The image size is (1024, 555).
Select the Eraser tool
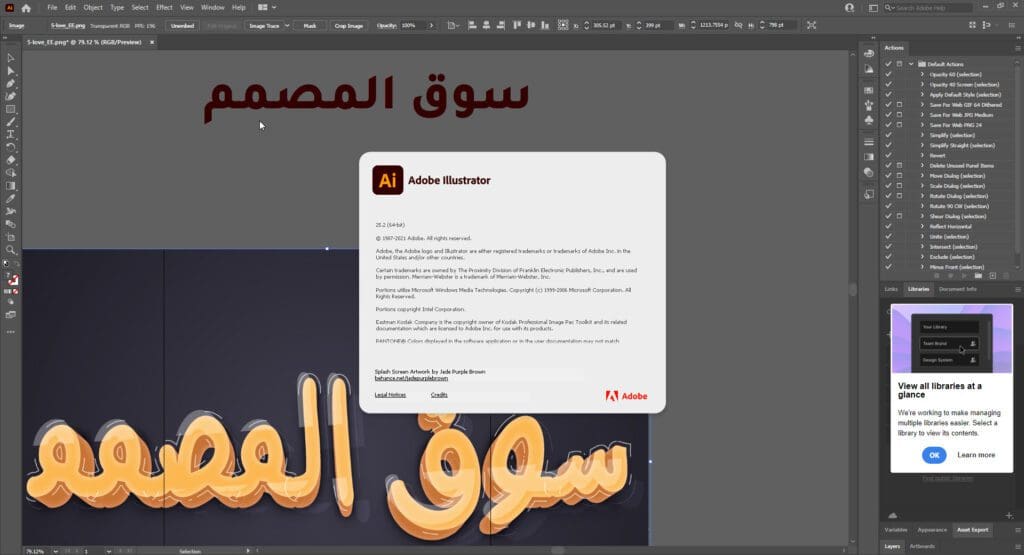coord(10,160)
